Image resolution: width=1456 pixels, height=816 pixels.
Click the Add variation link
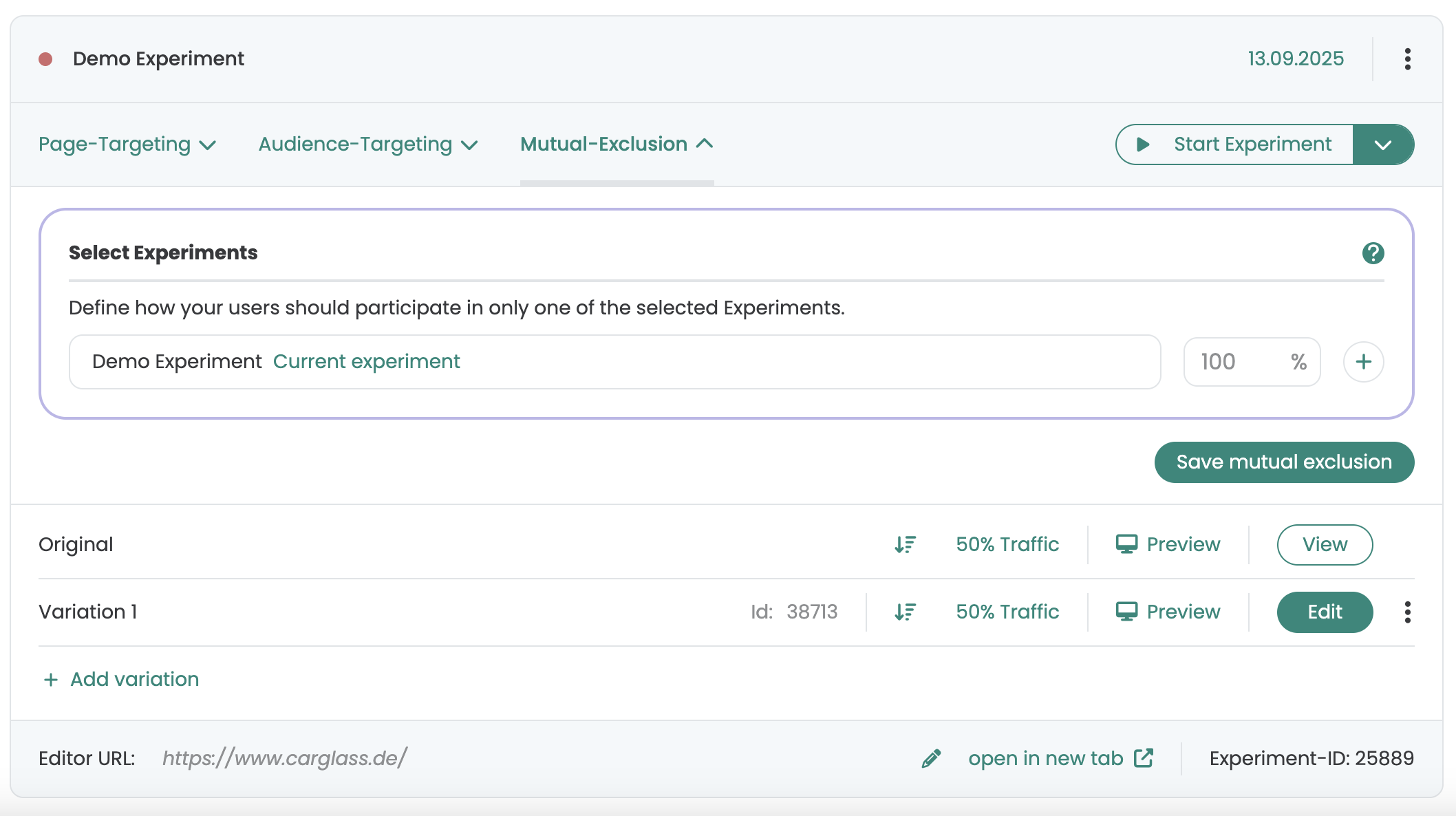122,680
